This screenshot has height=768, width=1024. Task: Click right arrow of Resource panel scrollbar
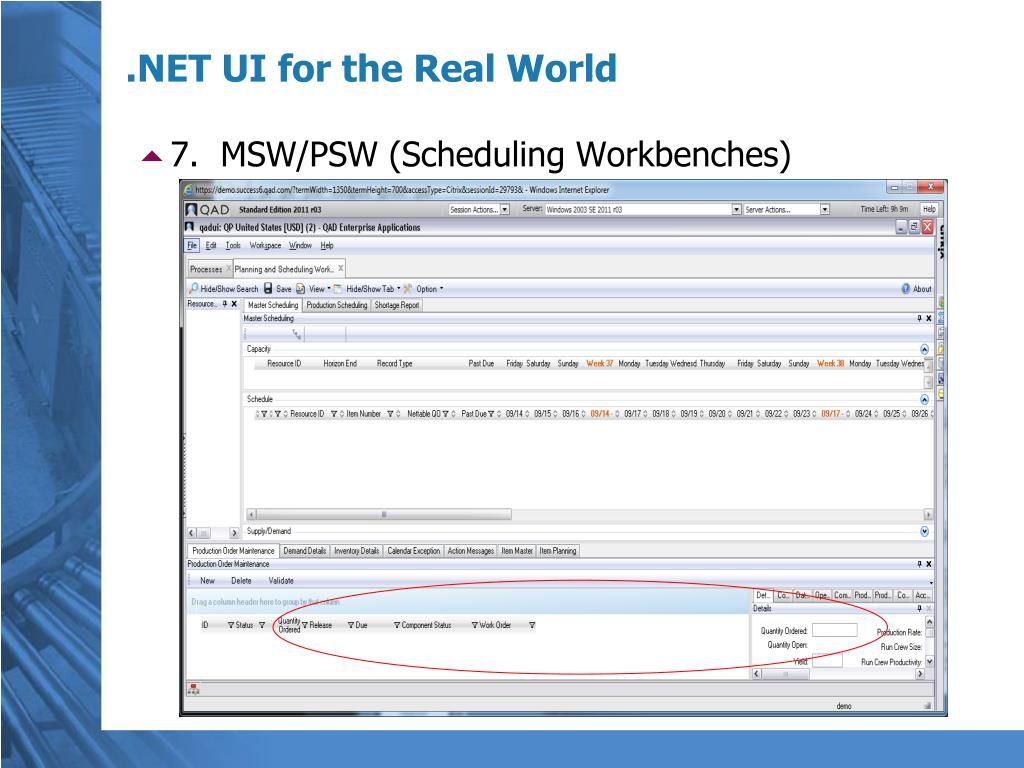(234, 533)
